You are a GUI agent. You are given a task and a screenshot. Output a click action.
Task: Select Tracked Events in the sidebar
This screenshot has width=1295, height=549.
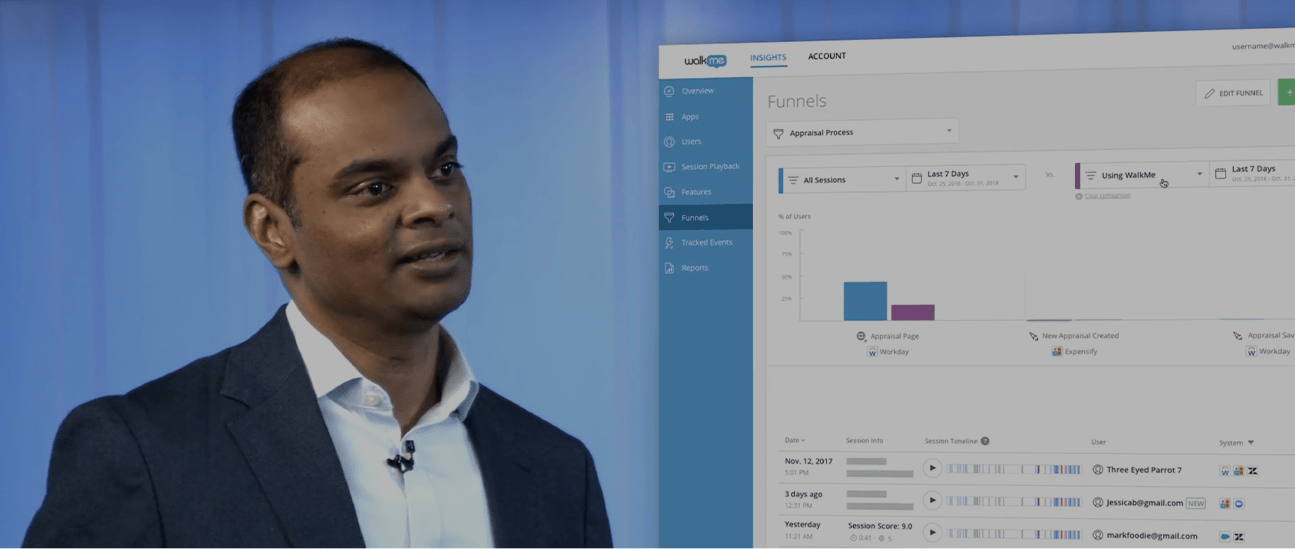point(705,243)
